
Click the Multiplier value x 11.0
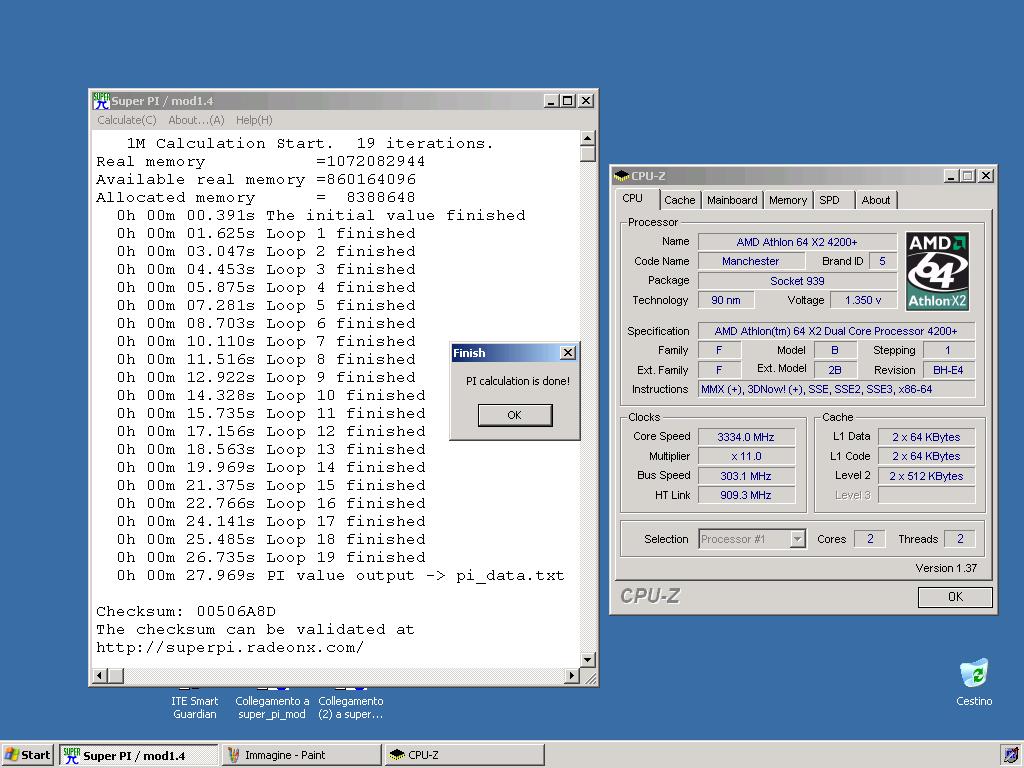pyautogui.click(x=746, y=456)
